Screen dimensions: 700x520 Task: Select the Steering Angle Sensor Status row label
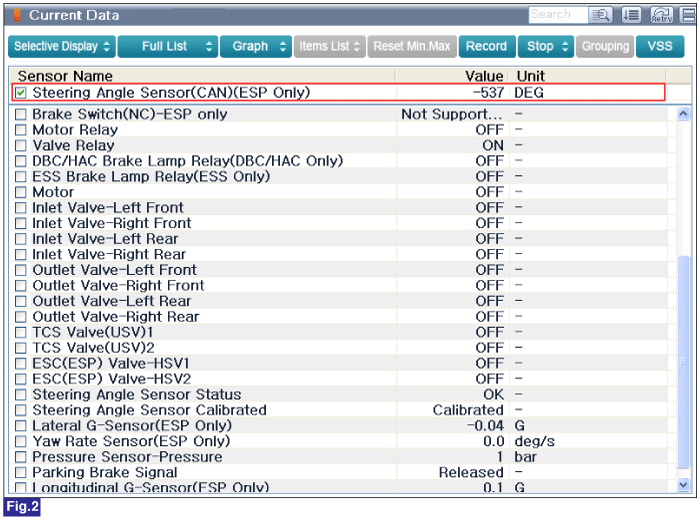(137, 395)
